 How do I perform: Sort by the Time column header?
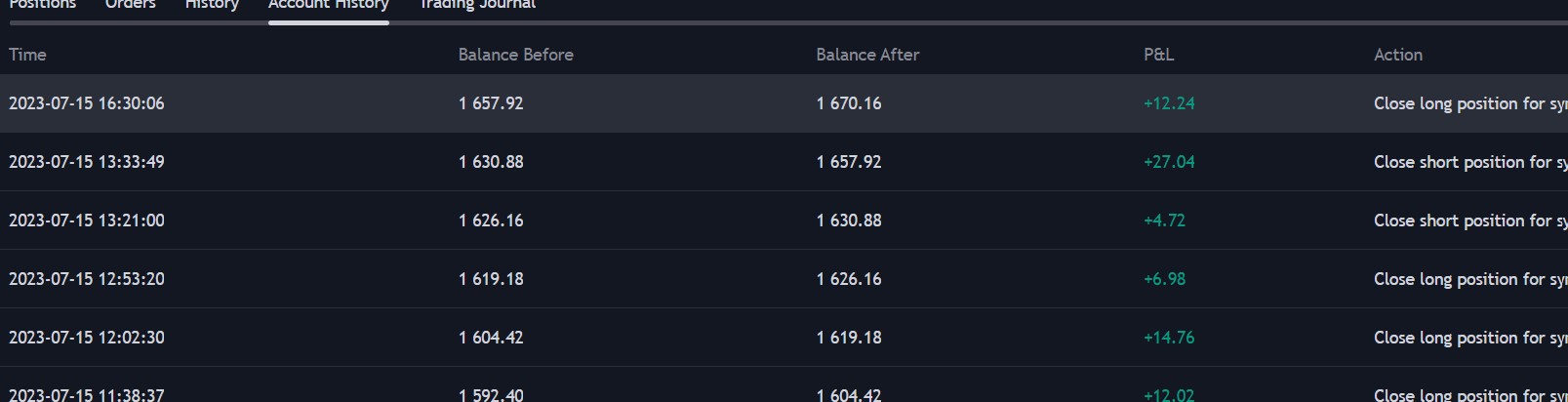pyautogui.click(x=27, y=55)
